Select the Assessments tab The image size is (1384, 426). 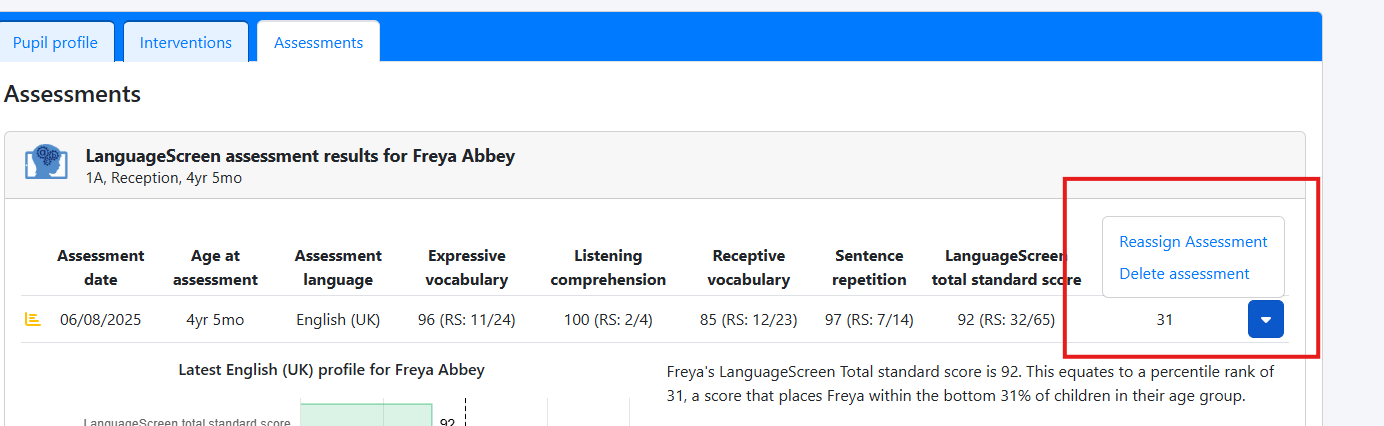point(318,43)
